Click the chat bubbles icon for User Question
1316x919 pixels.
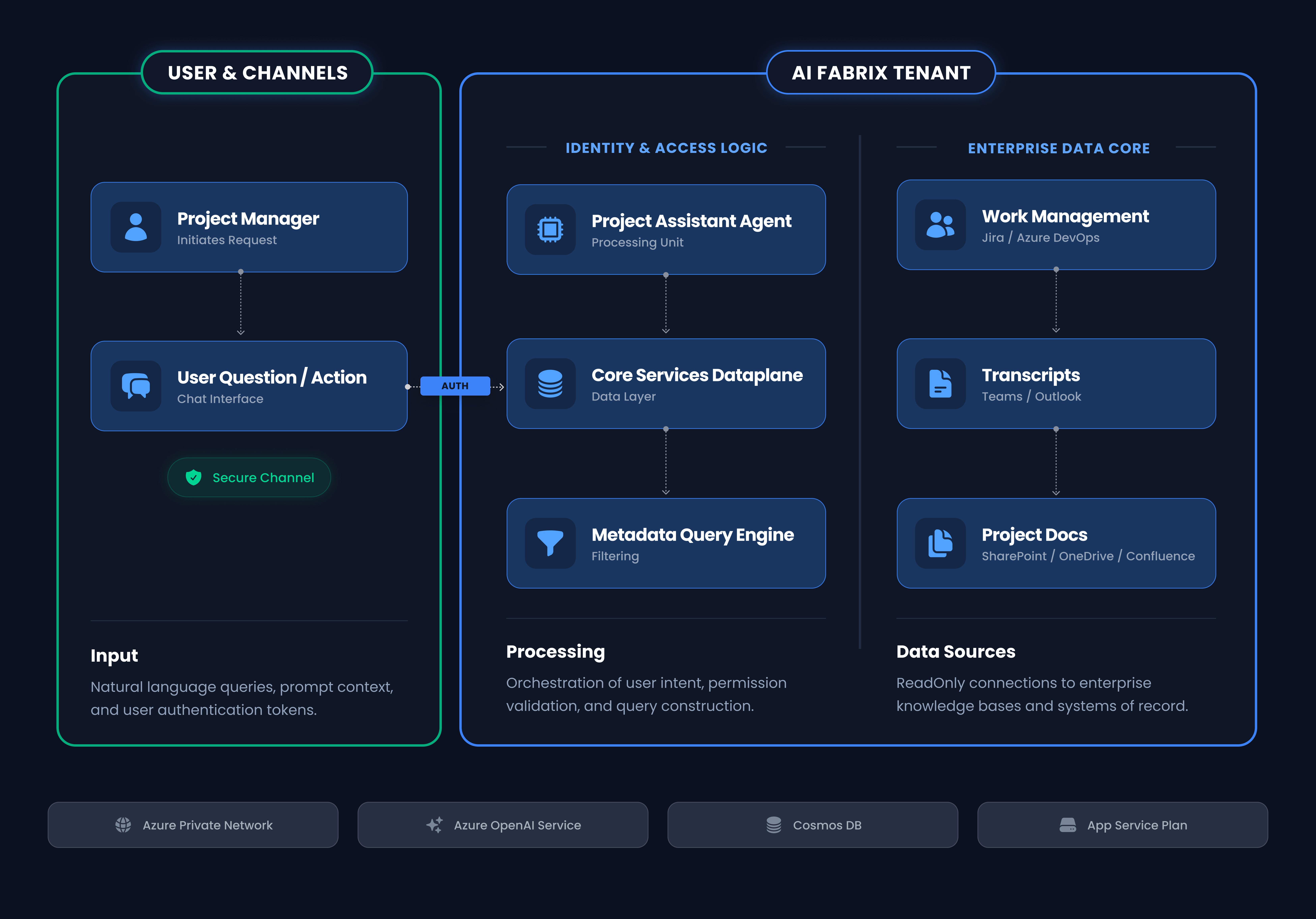136,386
